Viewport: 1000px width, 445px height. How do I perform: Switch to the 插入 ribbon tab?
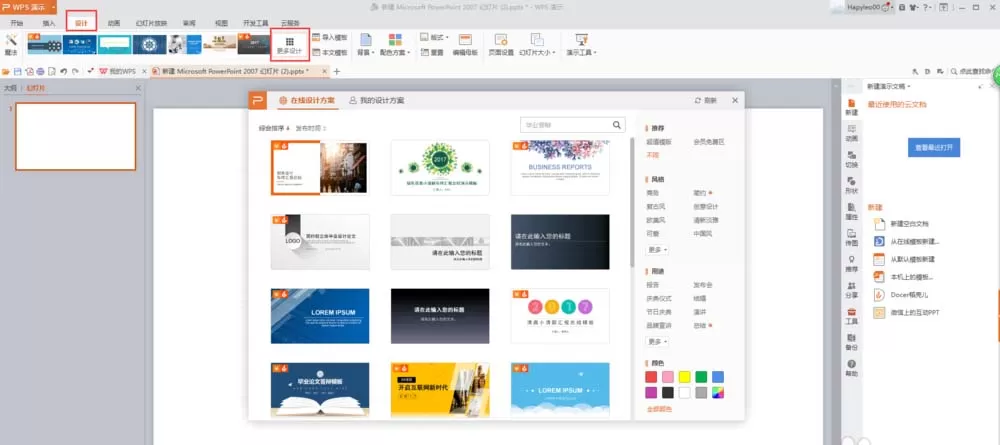click(x=49, y=23)
